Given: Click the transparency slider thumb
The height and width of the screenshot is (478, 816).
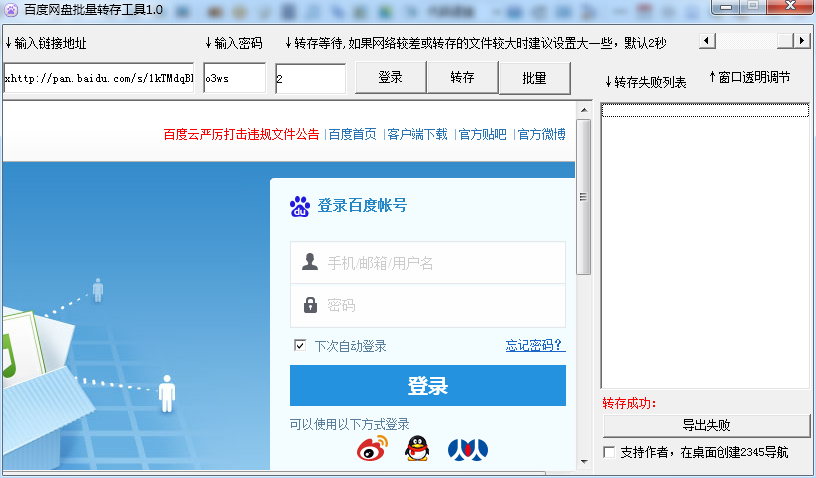Looking at the screenshot, I should (785, 41).
